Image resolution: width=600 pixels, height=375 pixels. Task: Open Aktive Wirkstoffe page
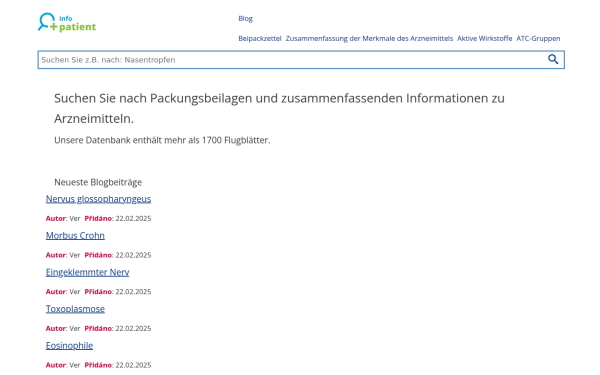484,38
